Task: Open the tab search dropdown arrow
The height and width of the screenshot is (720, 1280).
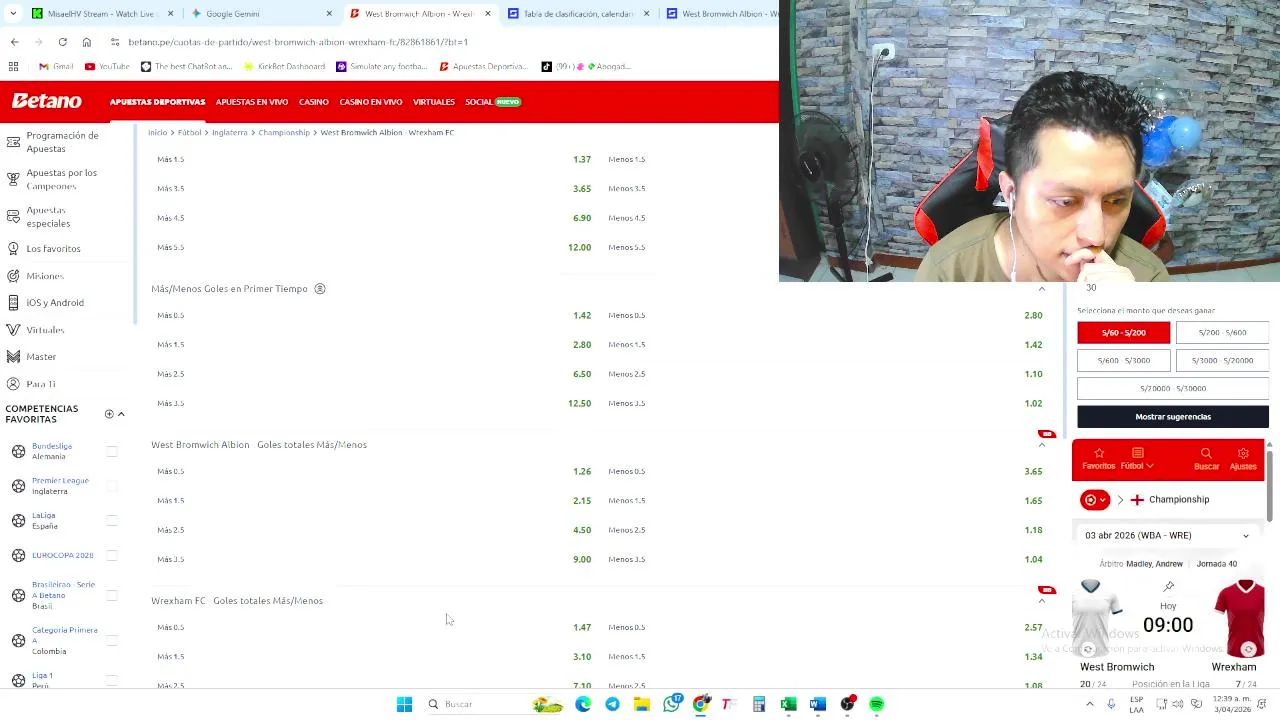Action: (x=12, y=14)
